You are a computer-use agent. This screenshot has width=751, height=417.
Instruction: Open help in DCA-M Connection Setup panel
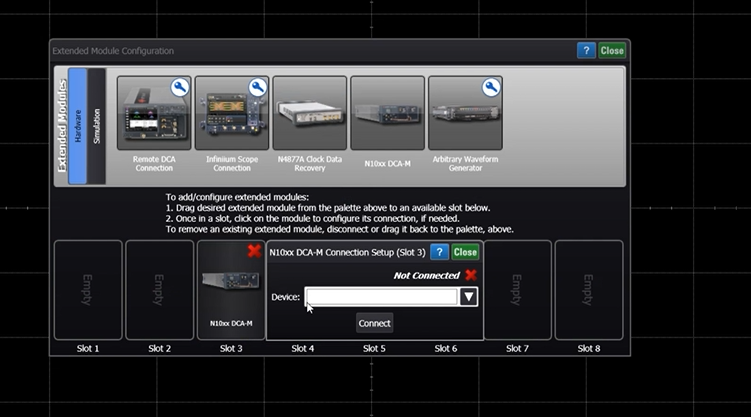439,252
